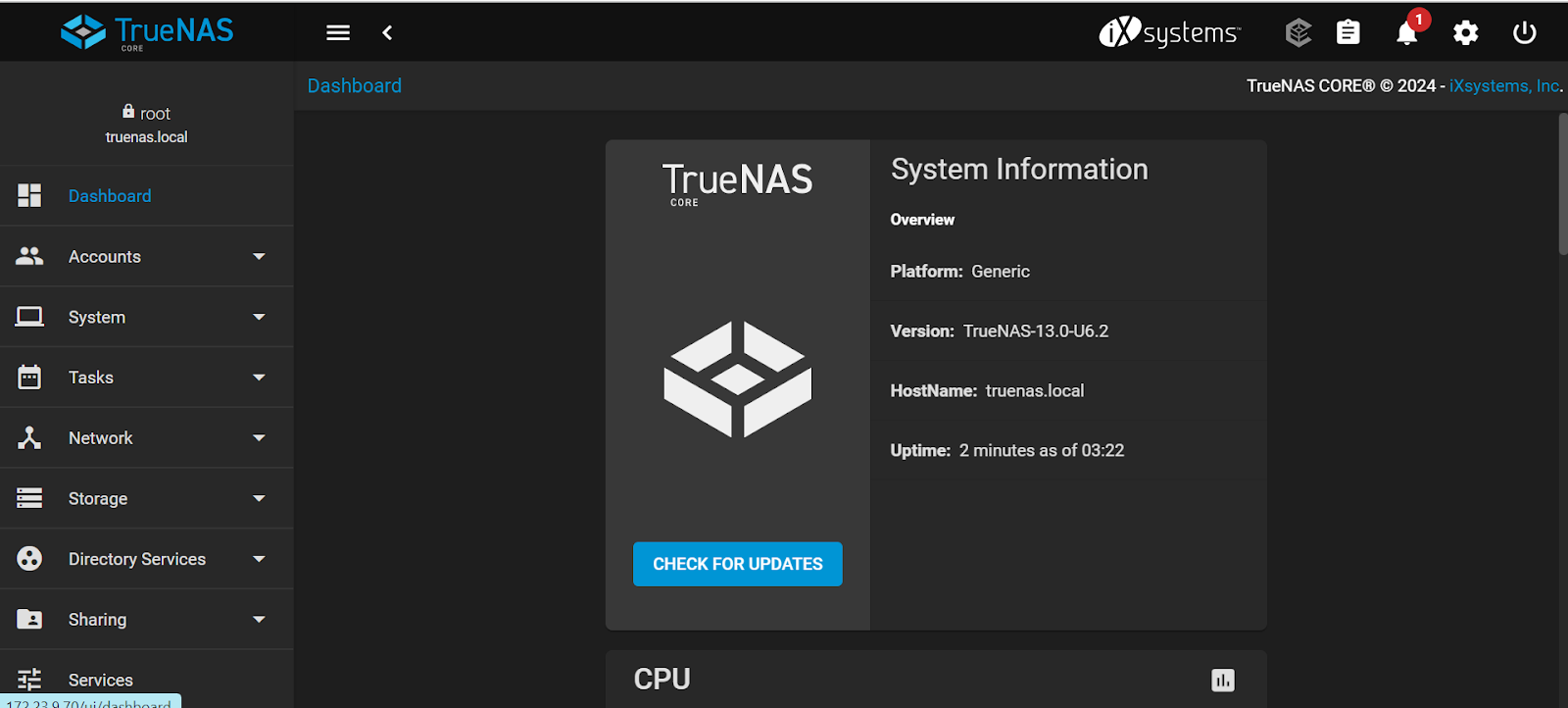Open the System menu item

click(x=147, y=317)
